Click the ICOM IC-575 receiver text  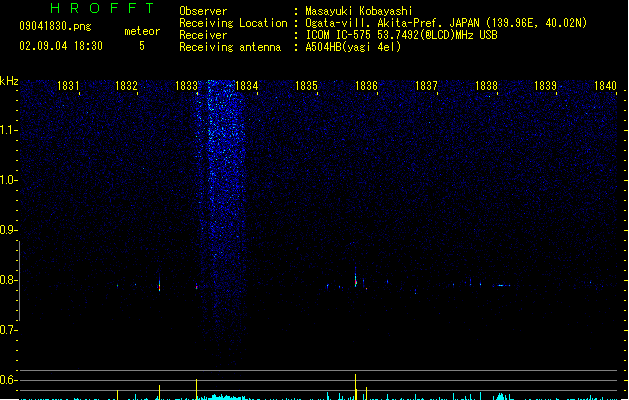click(401, 35)
